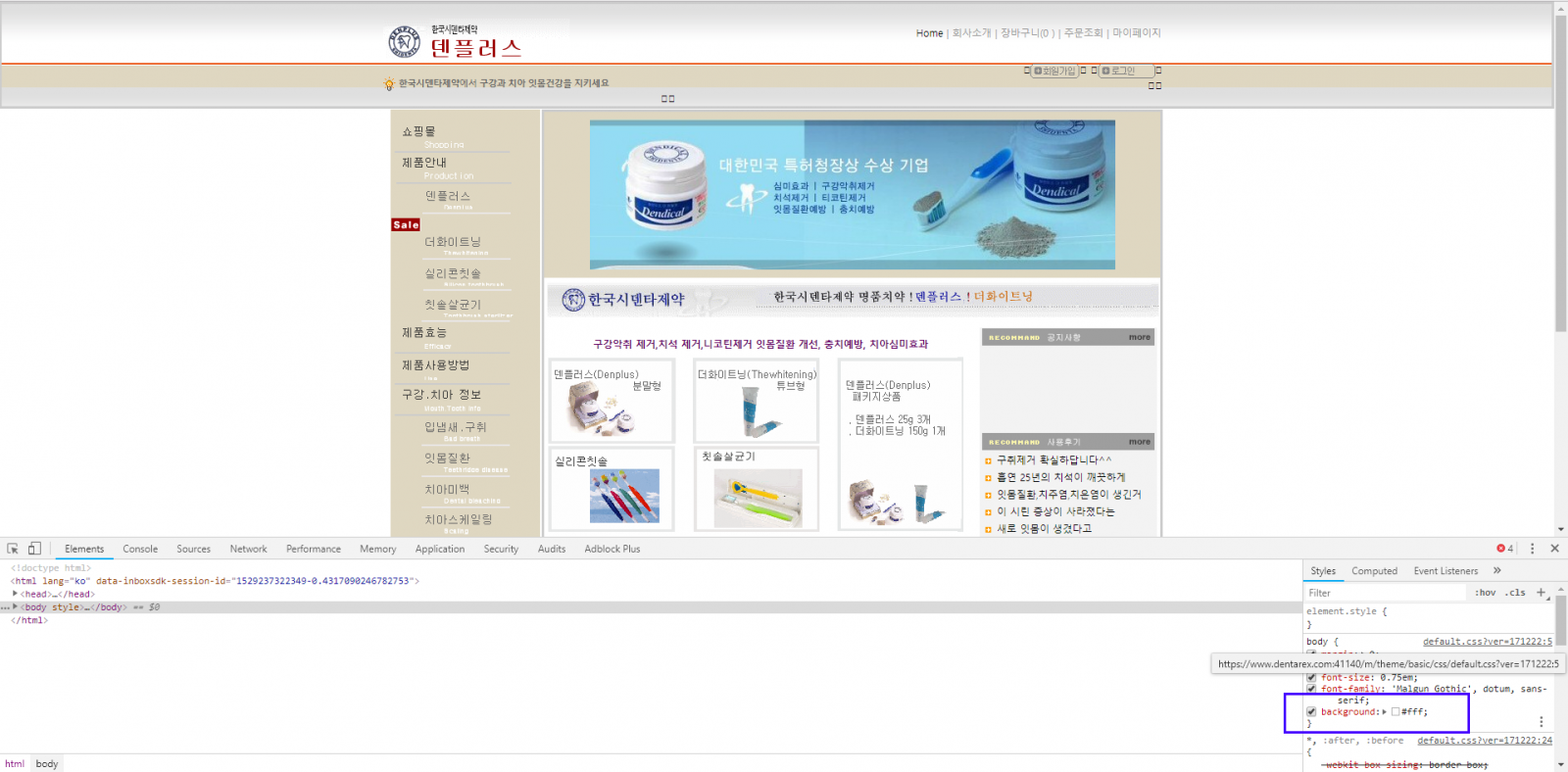The image size is (1568, 772).
Task: Close the DevTools panel
Action: click(1554, 549)
